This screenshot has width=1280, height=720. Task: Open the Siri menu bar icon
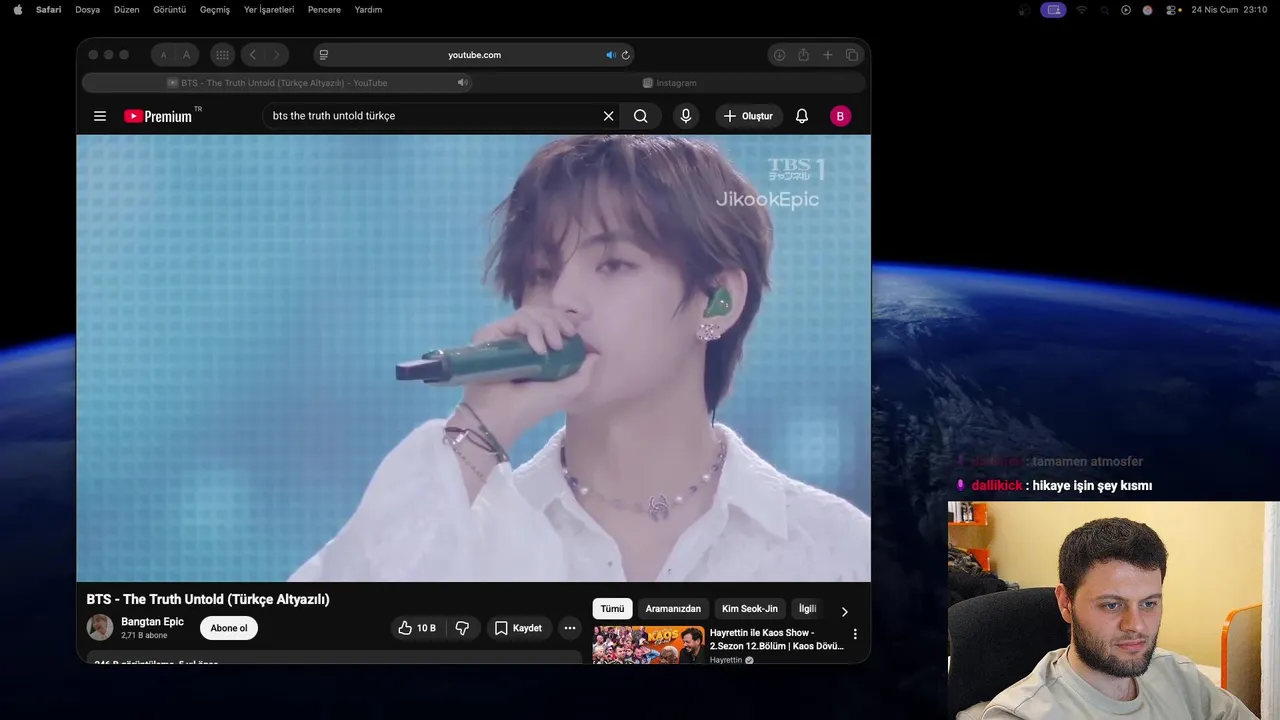click(x=1148, y=10)
